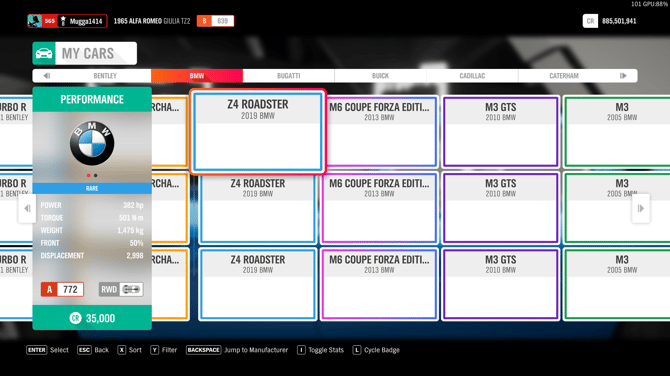Click the A 772 class badge
This screenshot has width=670, height=376.
[x=62, y=289]
